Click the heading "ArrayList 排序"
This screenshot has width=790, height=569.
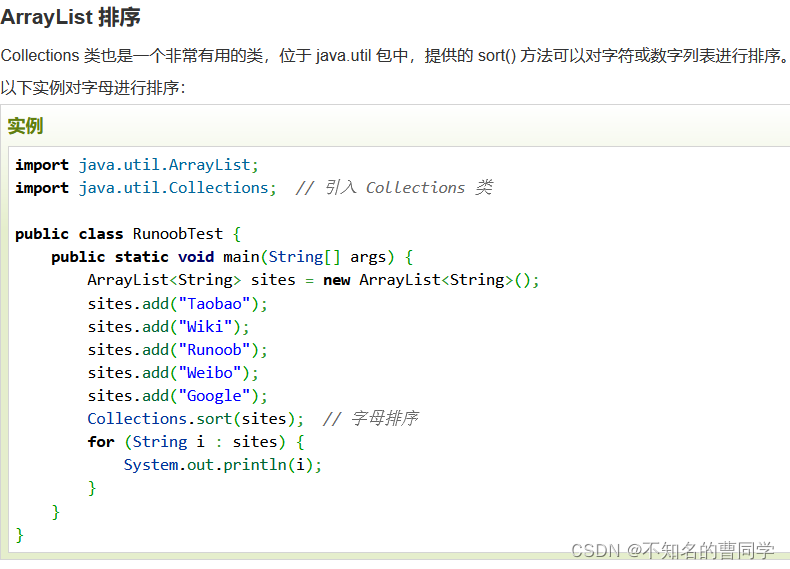[70, 17]
